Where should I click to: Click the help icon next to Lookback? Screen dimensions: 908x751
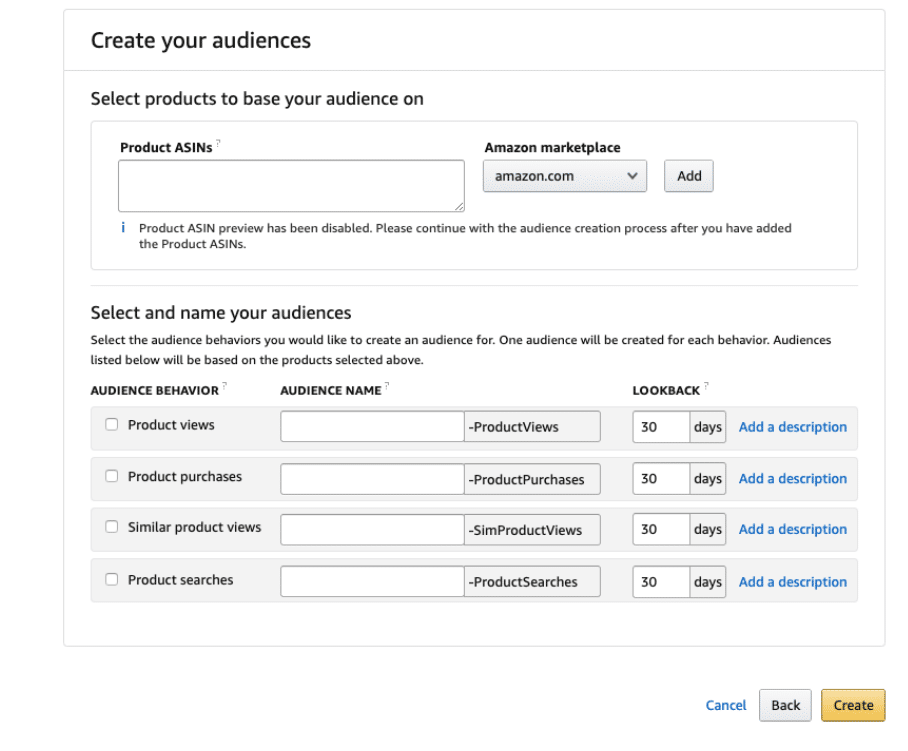point(706,385)
